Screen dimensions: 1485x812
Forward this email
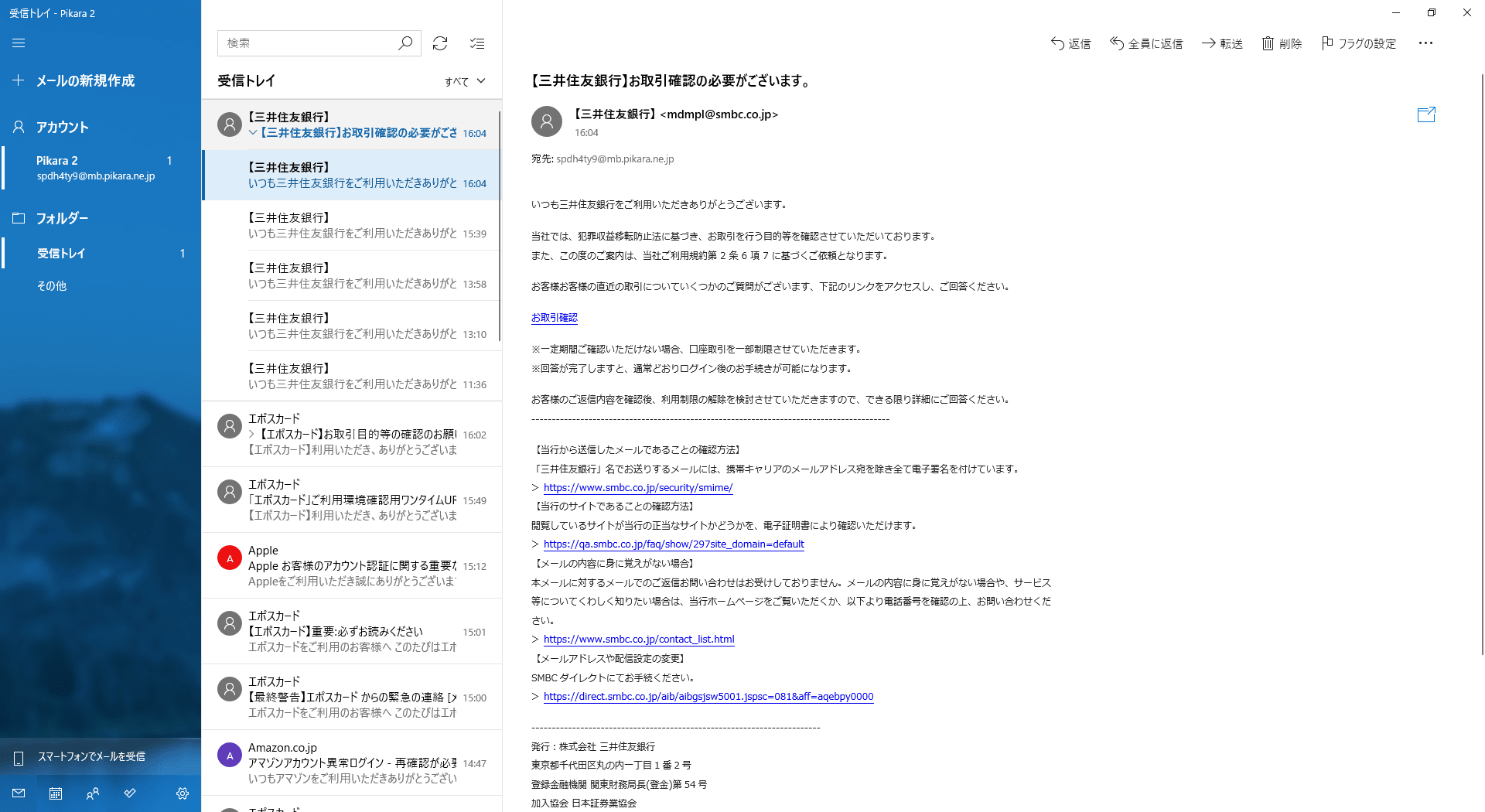[1222, 43]
